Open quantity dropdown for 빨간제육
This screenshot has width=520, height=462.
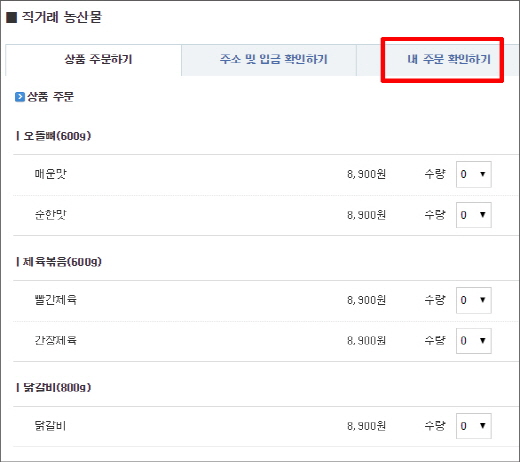474,300
